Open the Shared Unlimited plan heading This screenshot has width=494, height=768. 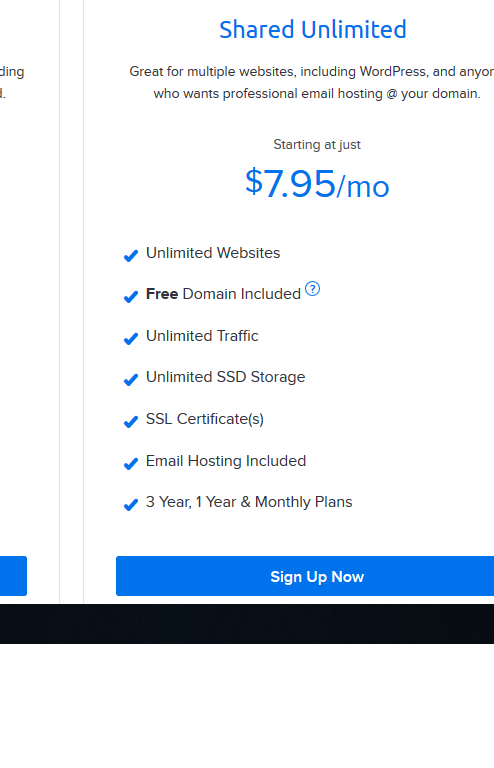[x=313, y=29]
